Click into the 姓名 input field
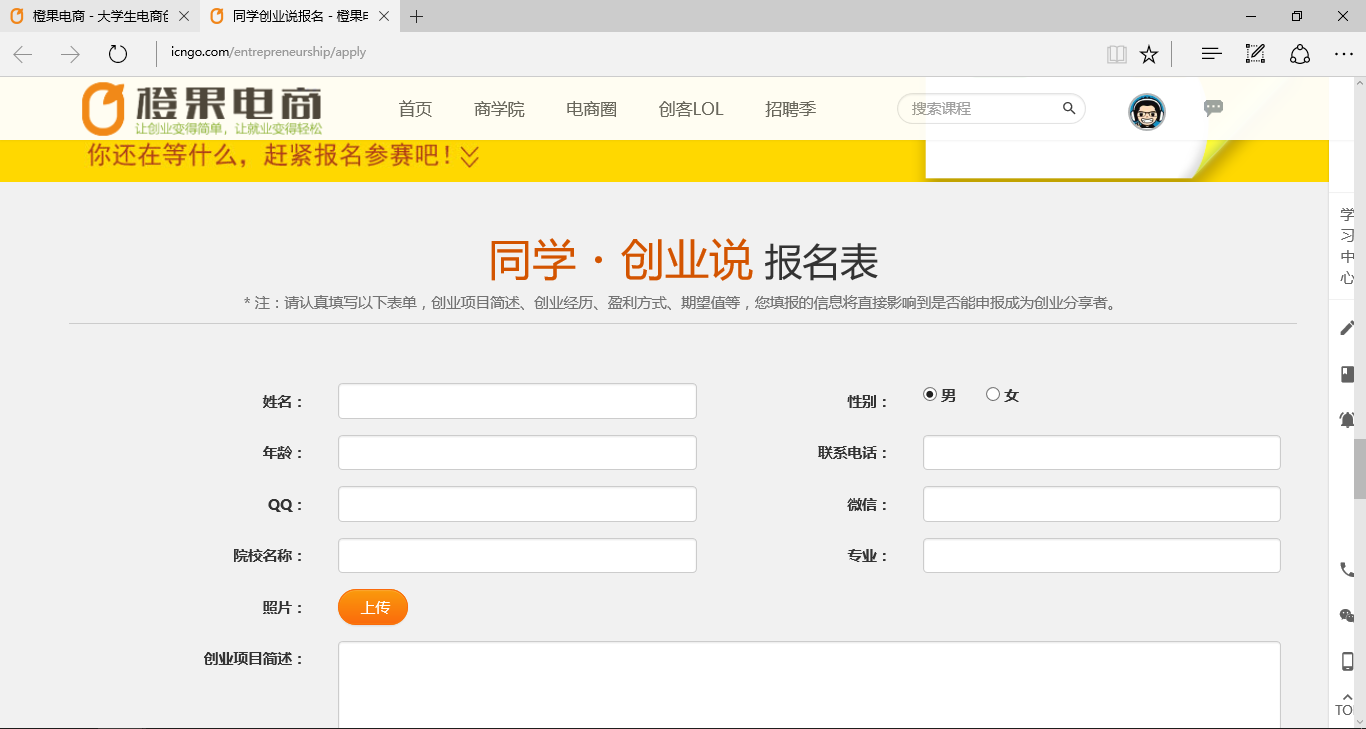 pos(517,401)
